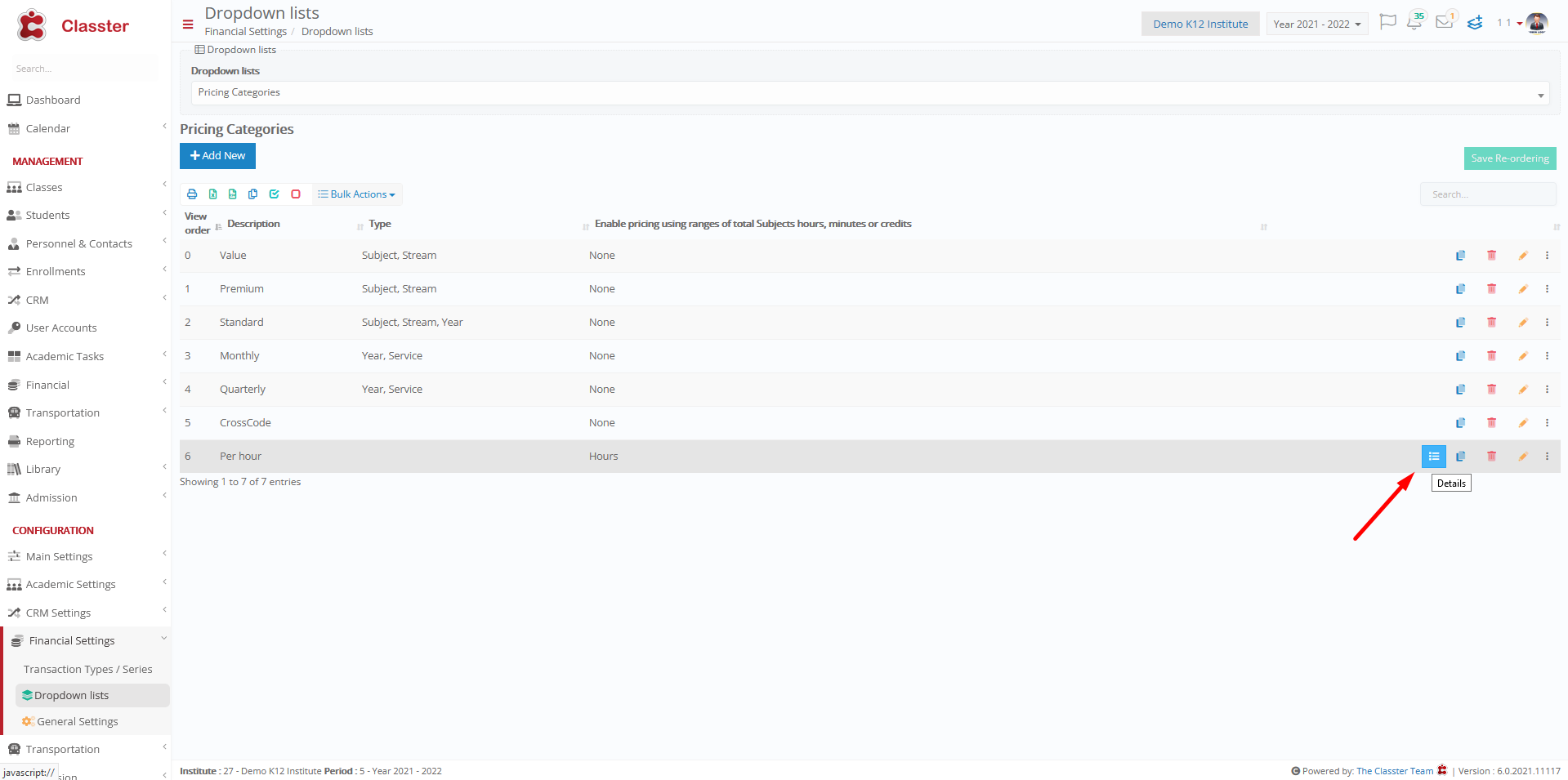This screenshot has height=780, width=1568.
Task: Open Transaction Types / Series submenu item
Action: coord(87,670)
